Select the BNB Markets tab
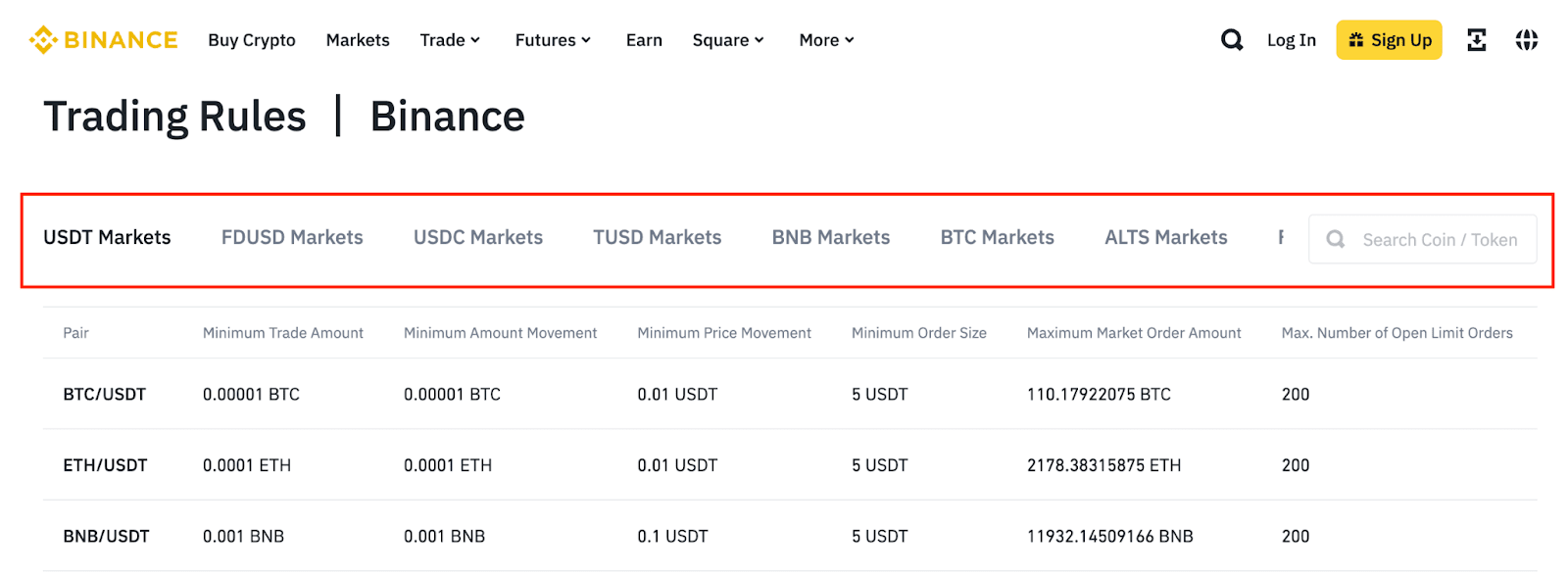Screen dimensions: 1568x574 [x=831, y=237]
